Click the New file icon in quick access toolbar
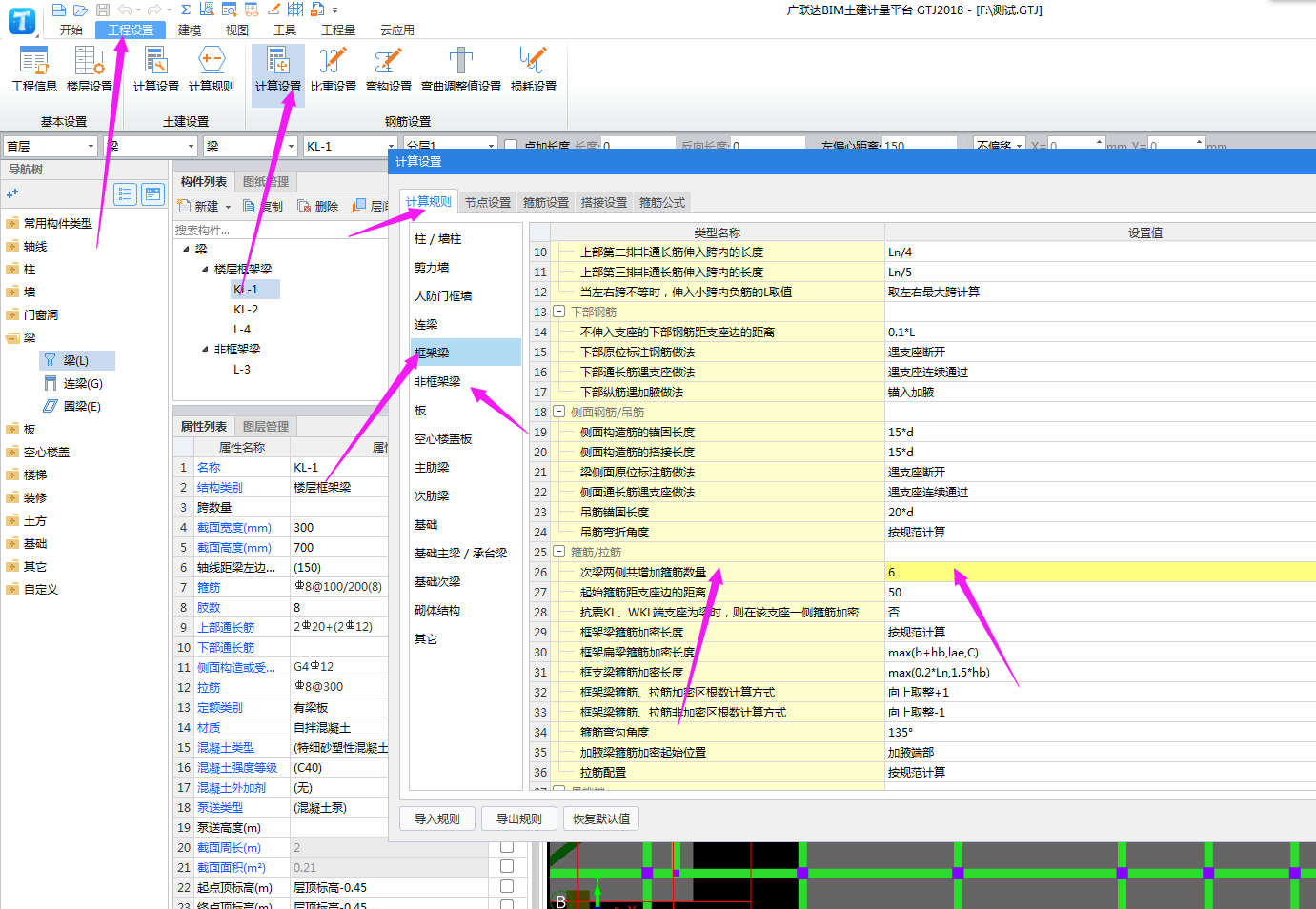 (x=59, y=10)
